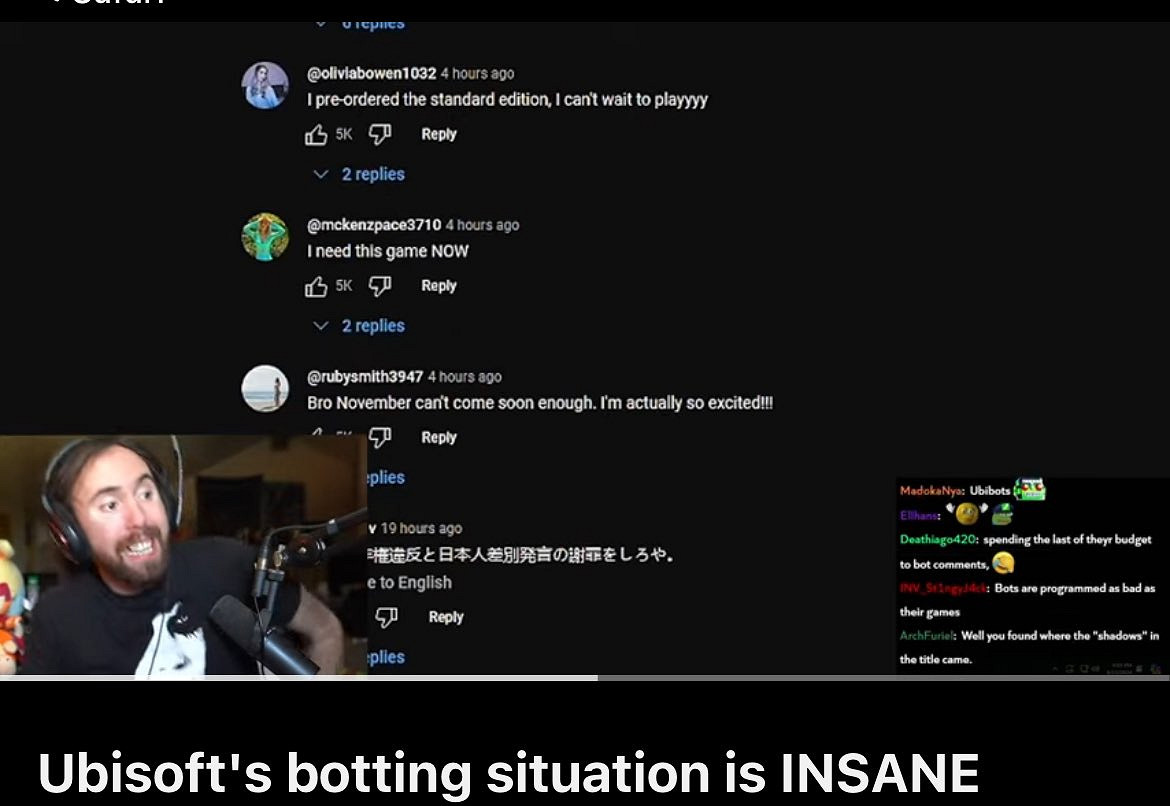Reply to the November excitement comment
The height and width of the screenshot is (806, 1170).
coord(439,437)
